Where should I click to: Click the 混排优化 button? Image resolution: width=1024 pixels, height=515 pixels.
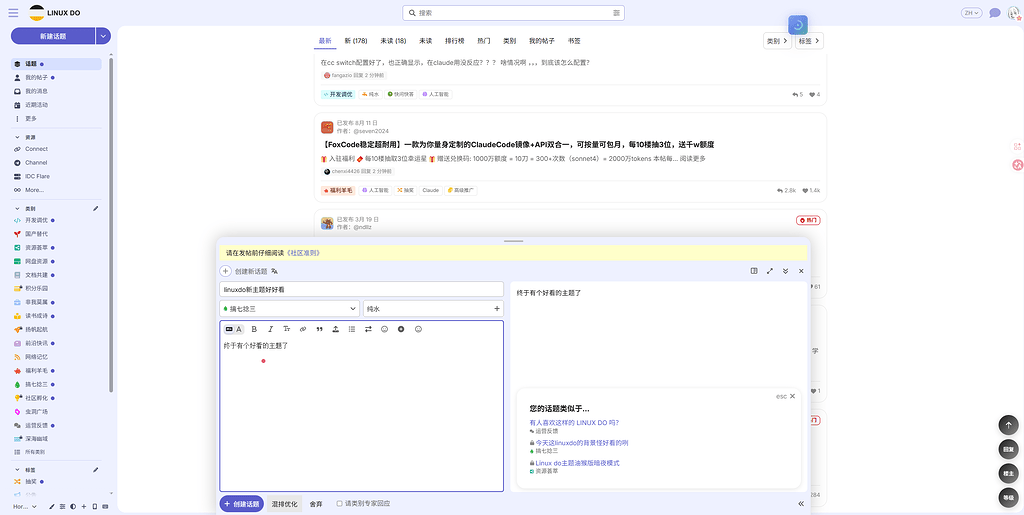[285, 504]
